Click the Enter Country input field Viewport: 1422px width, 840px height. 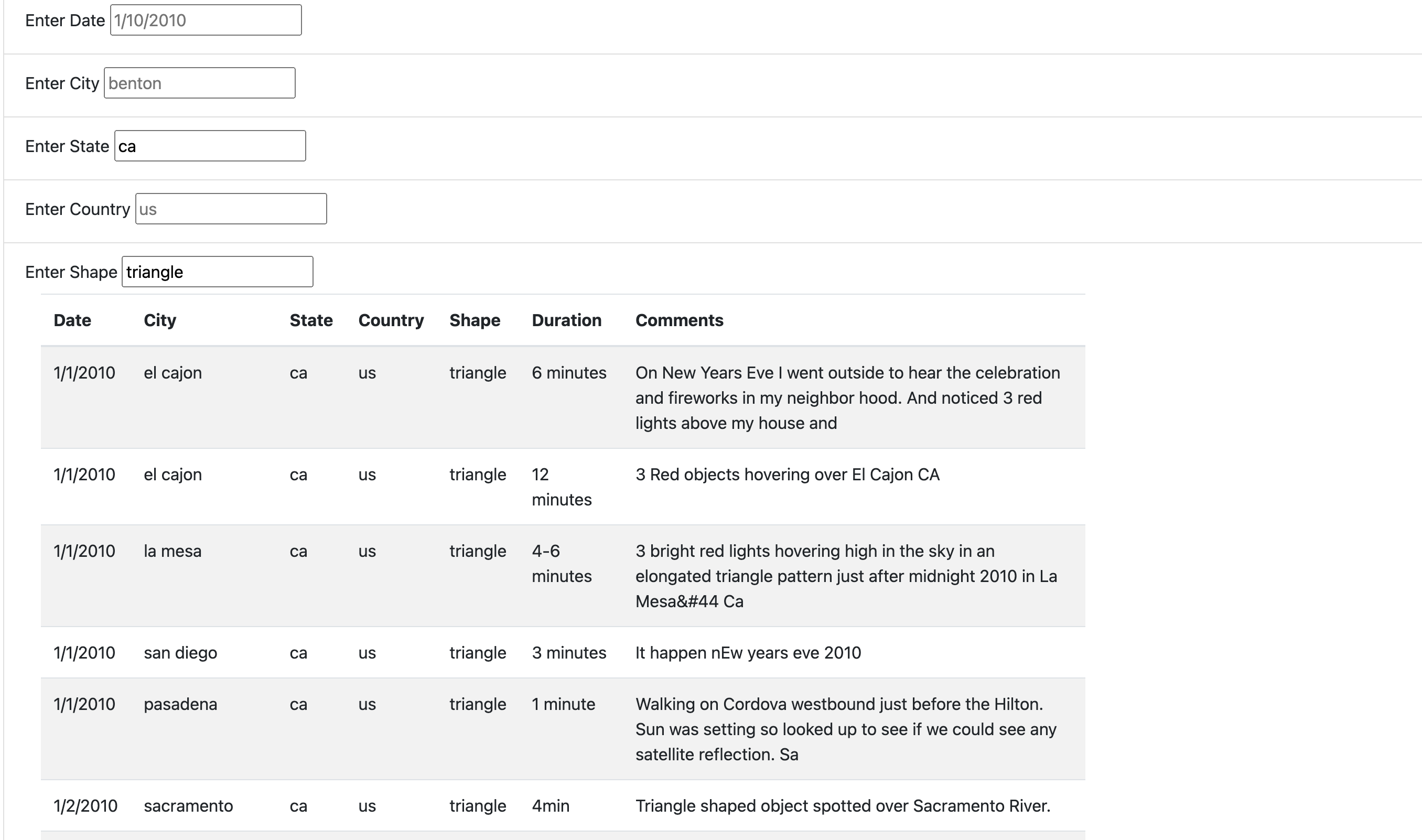pos(230,209)
